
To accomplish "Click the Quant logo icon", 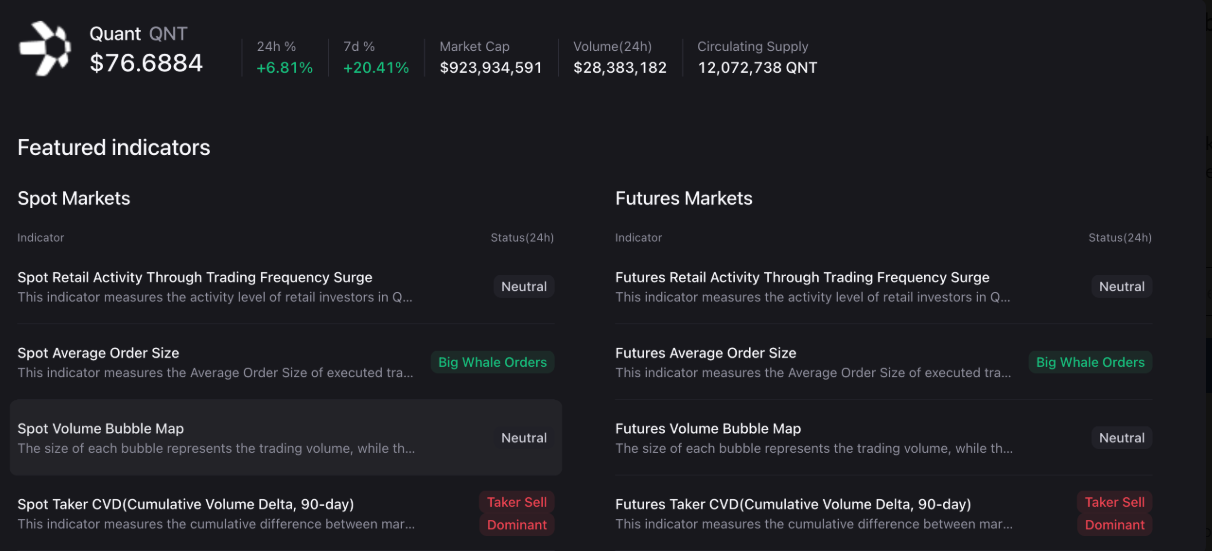I will pos(45,50).
